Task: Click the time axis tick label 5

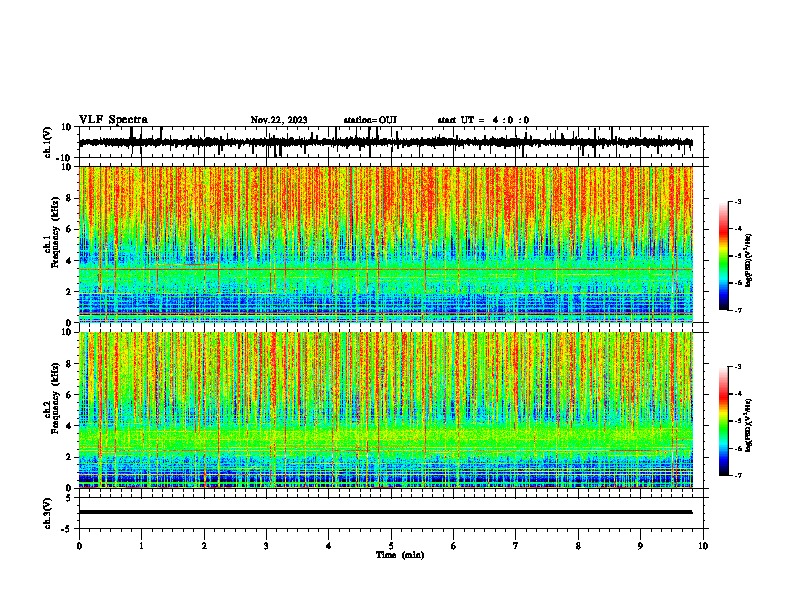Action: pos(391,546)
